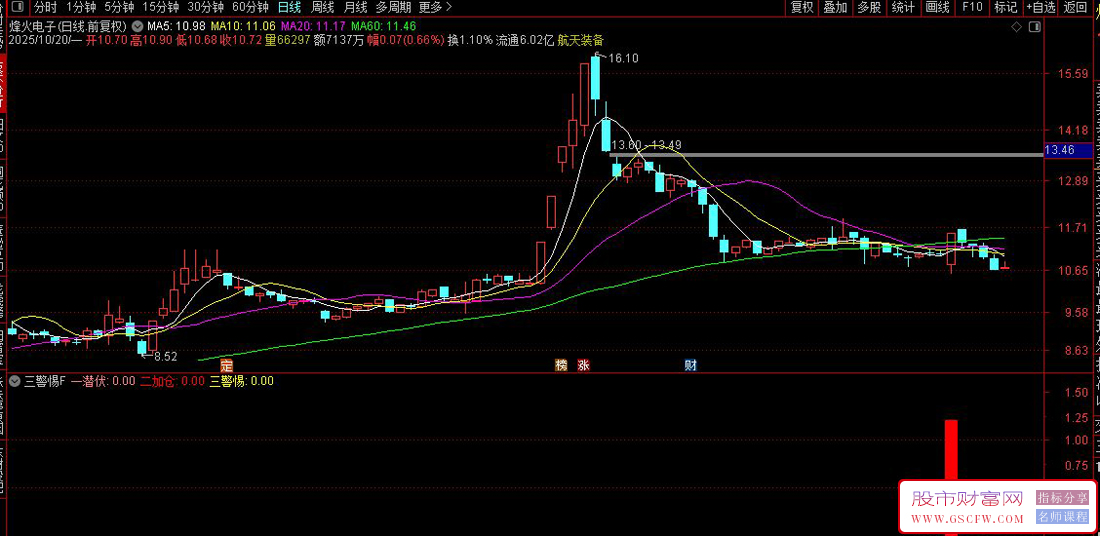The width and height of the screenshot is (1100, 536).
Task: Click the 三警惕: 0.00 indicator value
Action: coord(241,381)
